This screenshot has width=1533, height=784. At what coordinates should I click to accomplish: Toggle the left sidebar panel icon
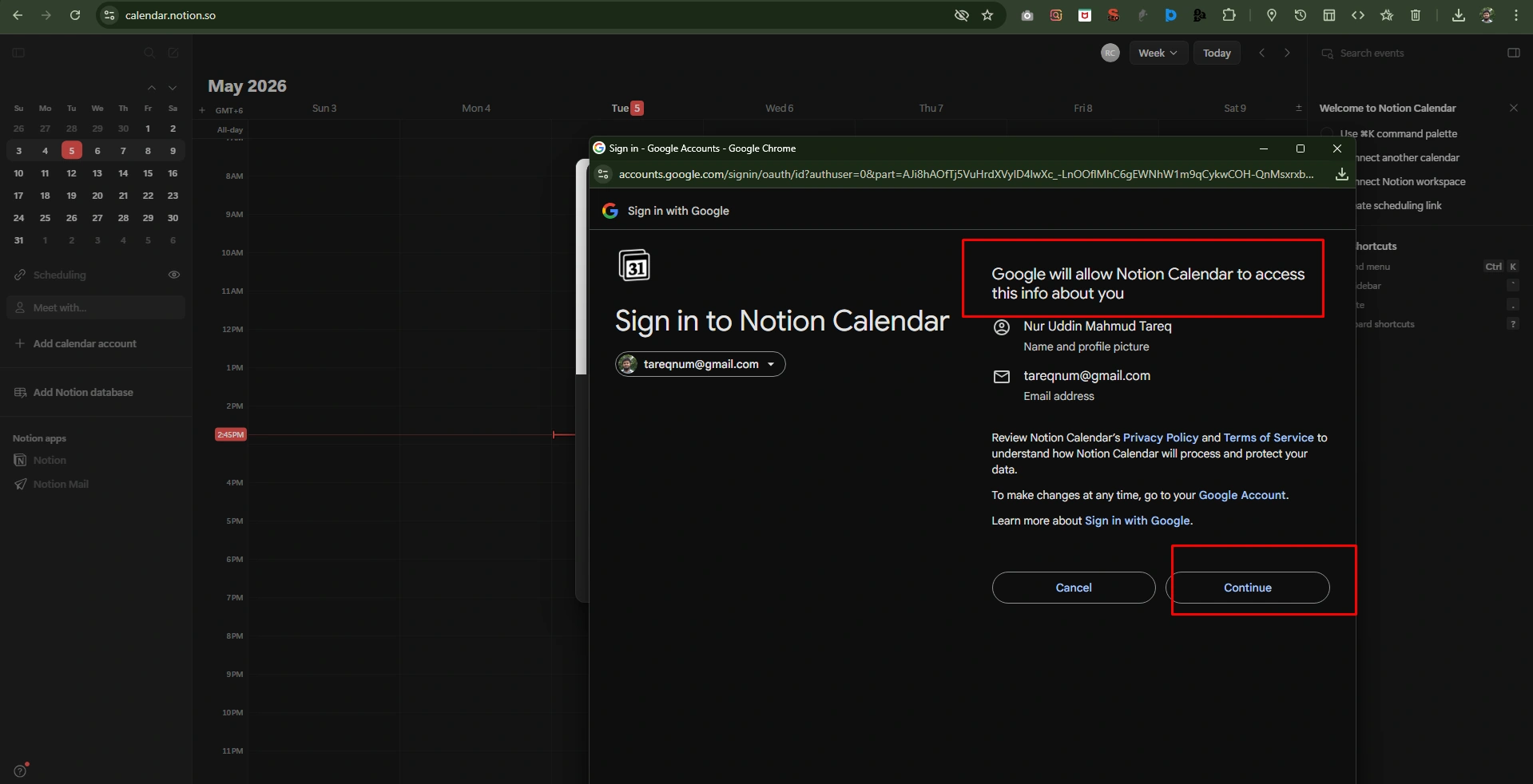(x=18, y=53)
